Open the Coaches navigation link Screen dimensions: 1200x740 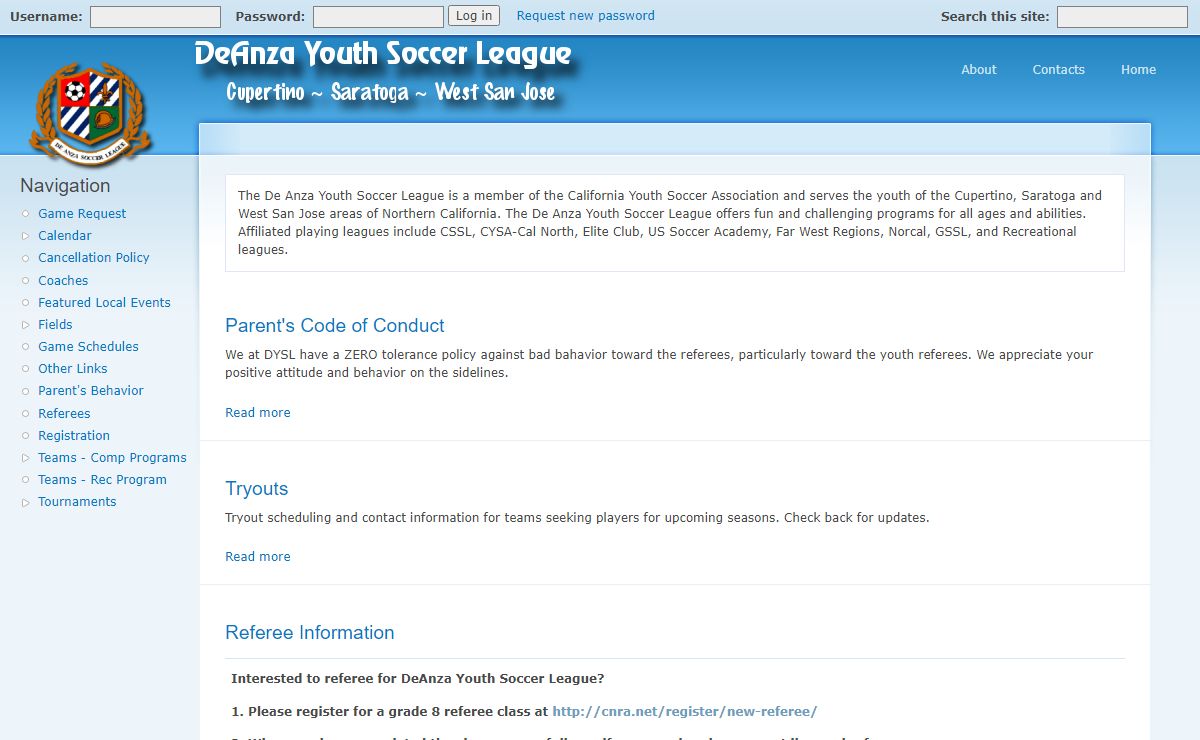tap(63, 281)
